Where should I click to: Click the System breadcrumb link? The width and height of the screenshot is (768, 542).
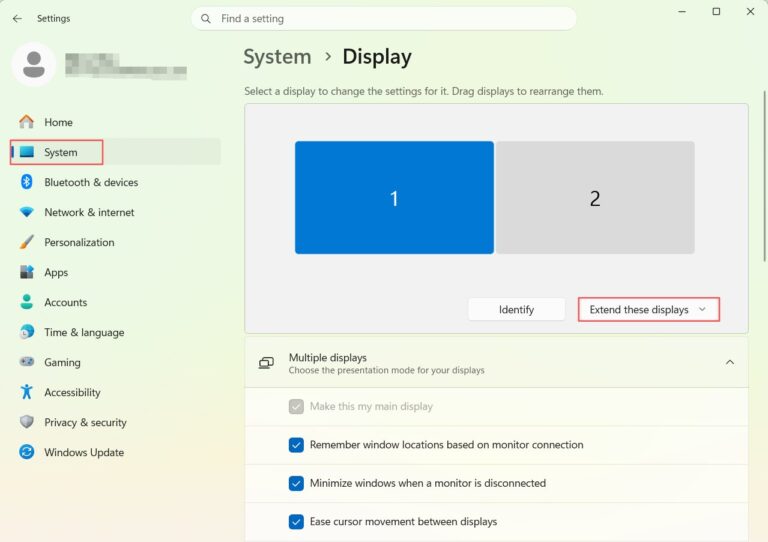(277, 57)
